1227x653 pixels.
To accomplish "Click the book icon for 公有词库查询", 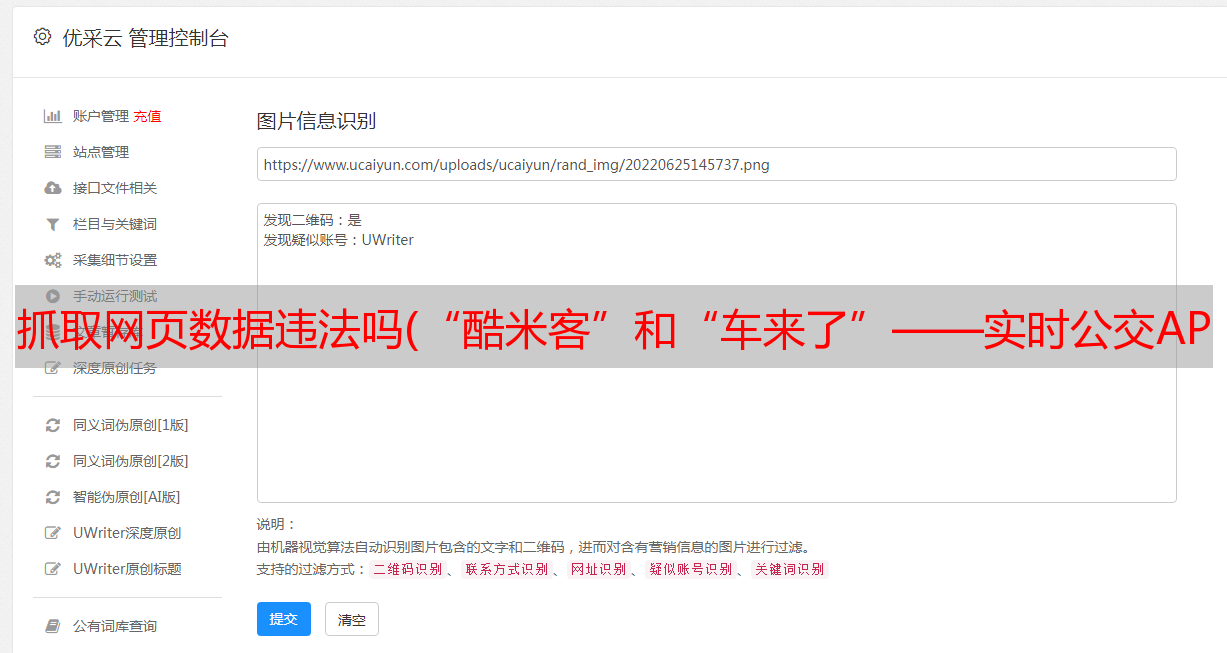I will (x=53, y=626).
